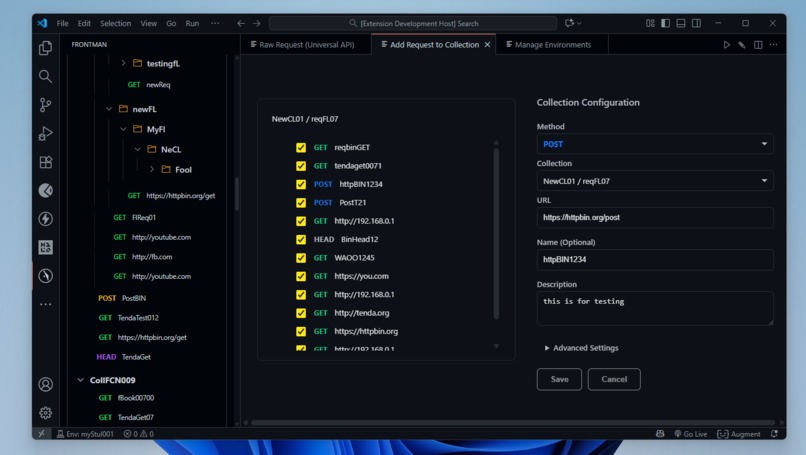
Task: Click the remote window icon in status bar
Action: point(42,434)
